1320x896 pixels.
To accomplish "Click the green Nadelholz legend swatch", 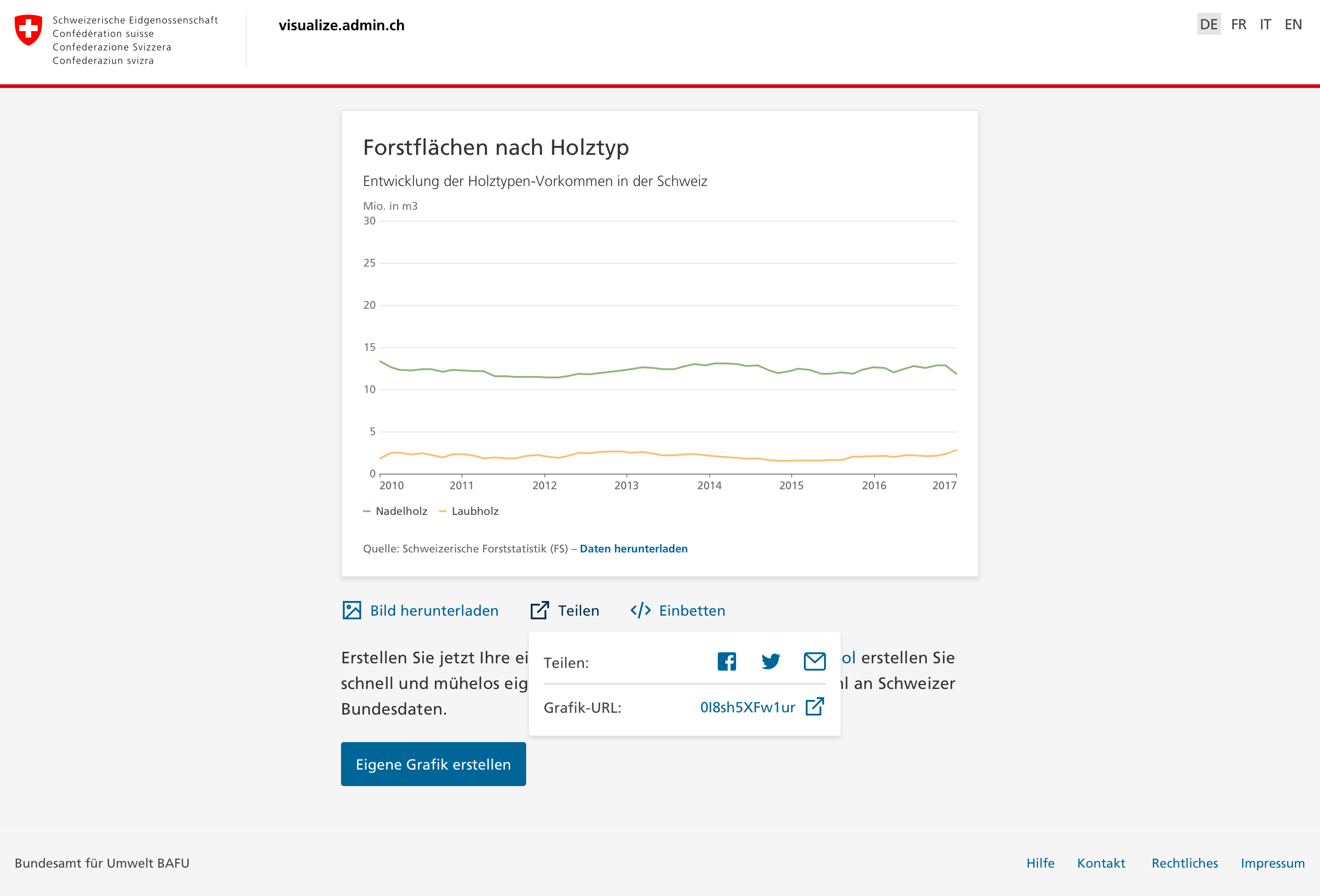I will tap(366, 511).
